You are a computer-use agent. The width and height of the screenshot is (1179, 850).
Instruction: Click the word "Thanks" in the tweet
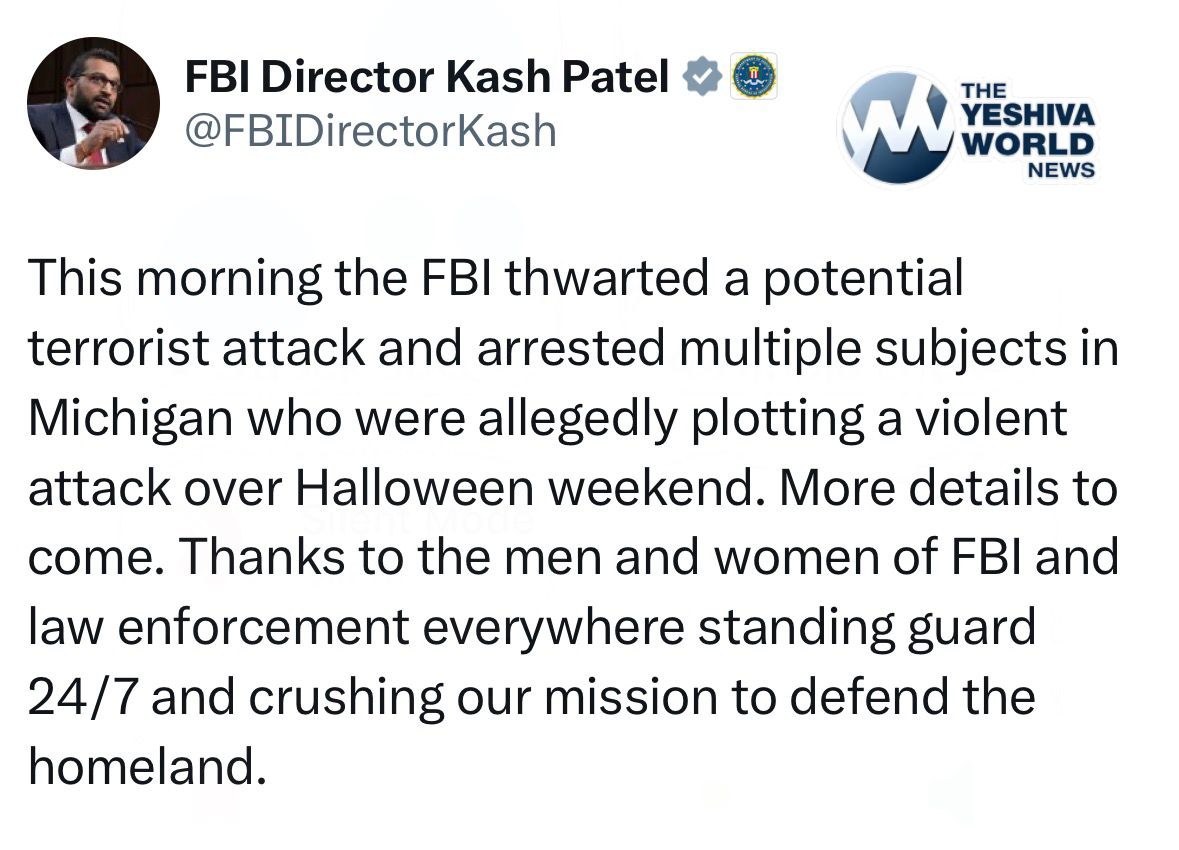pyautogui.click(x=269, y=557)
